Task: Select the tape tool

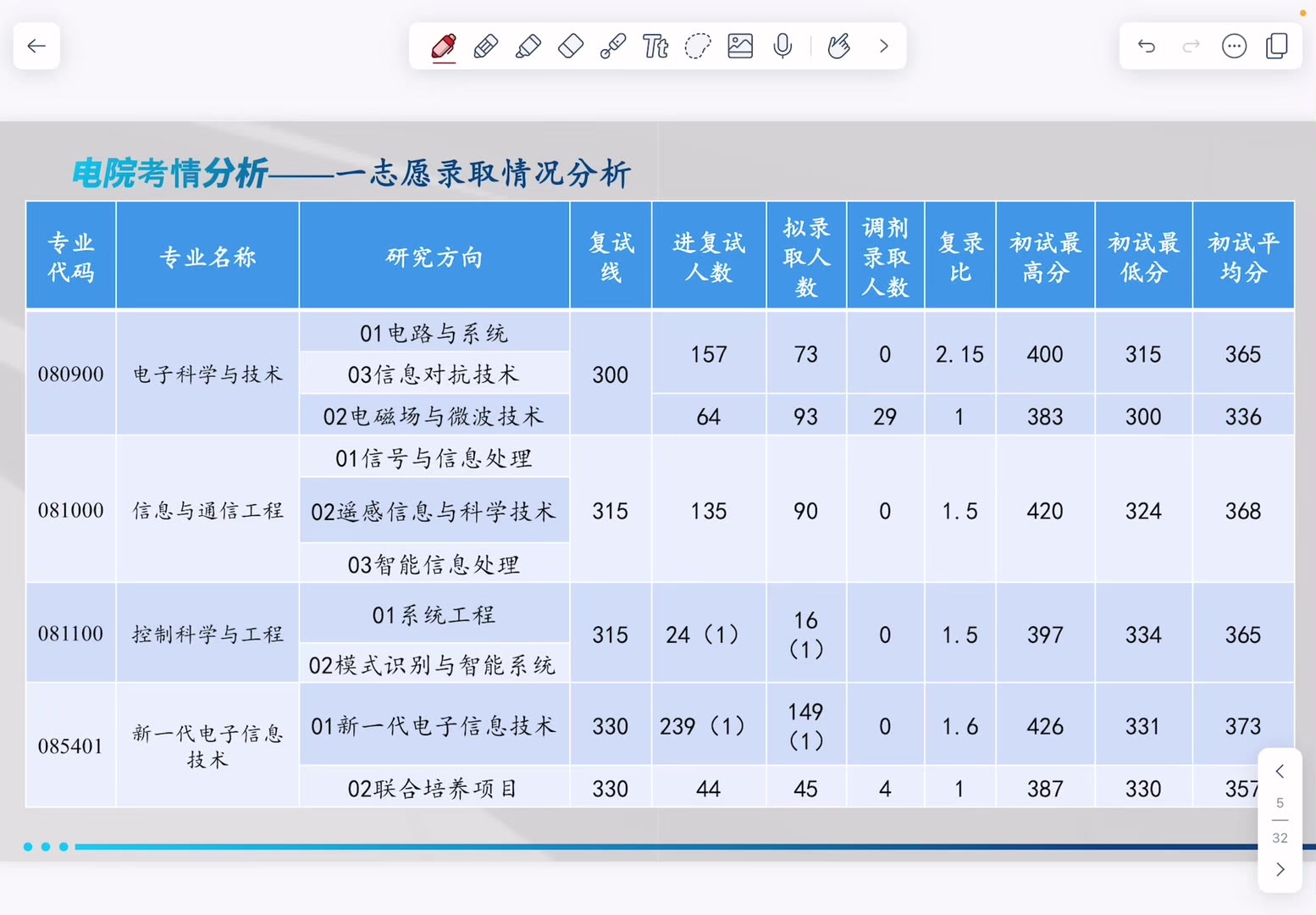Action: click(x=613, y=46)
